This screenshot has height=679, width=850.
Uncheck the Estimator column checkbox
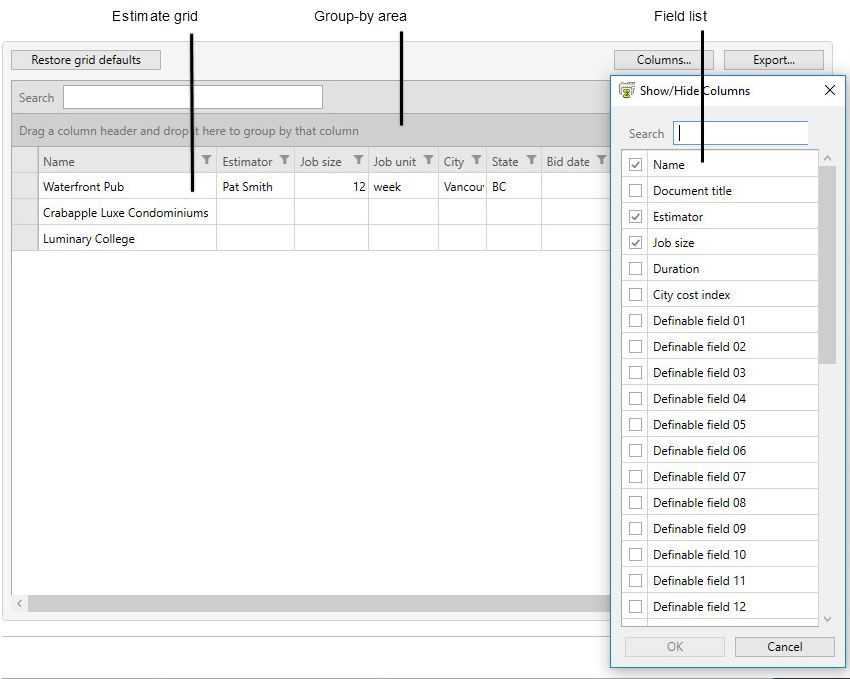(x=635, y=217)
